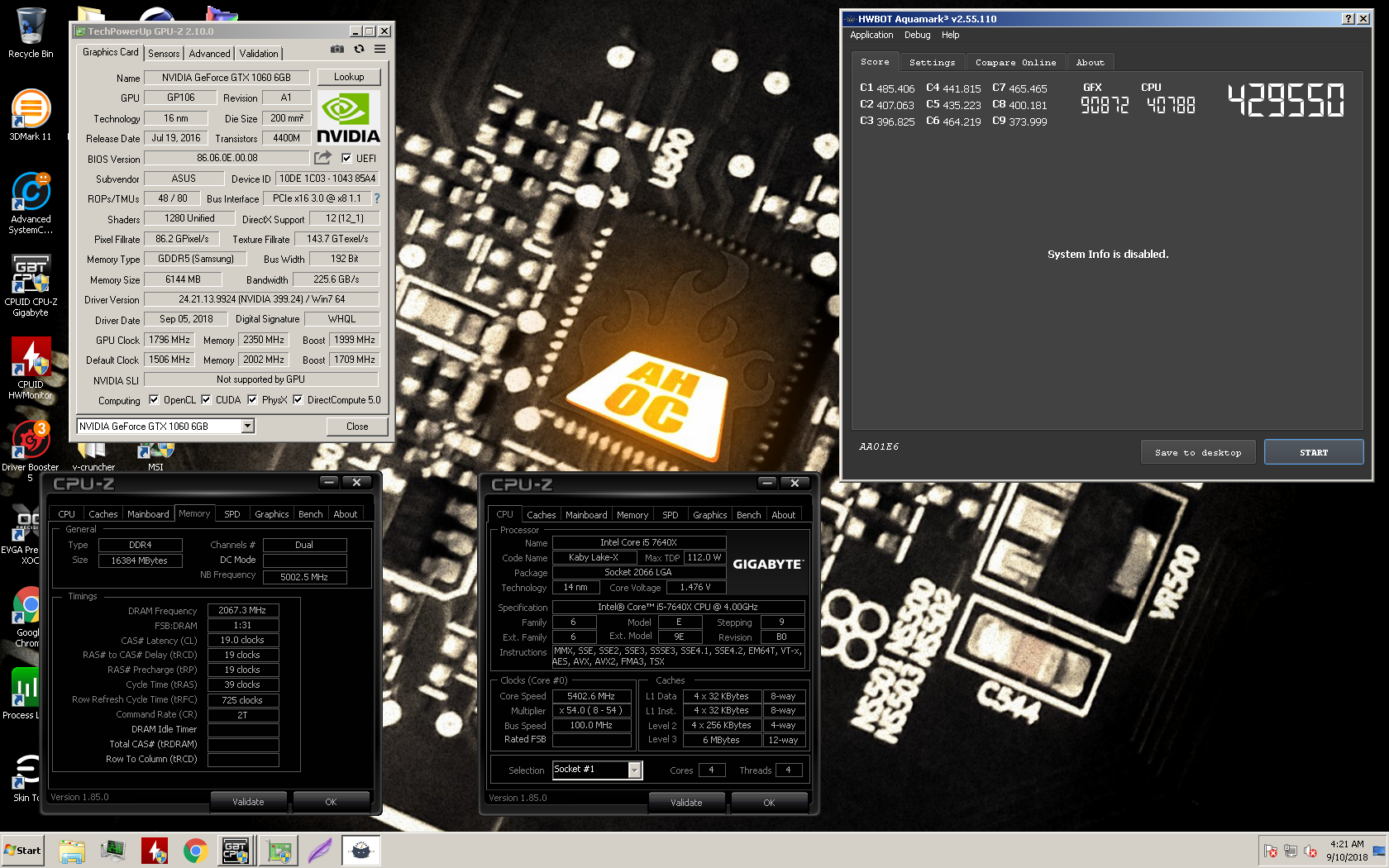
Task: Launch CPUID HWMonitor desktop icon
Action: [x=31, y=368]
